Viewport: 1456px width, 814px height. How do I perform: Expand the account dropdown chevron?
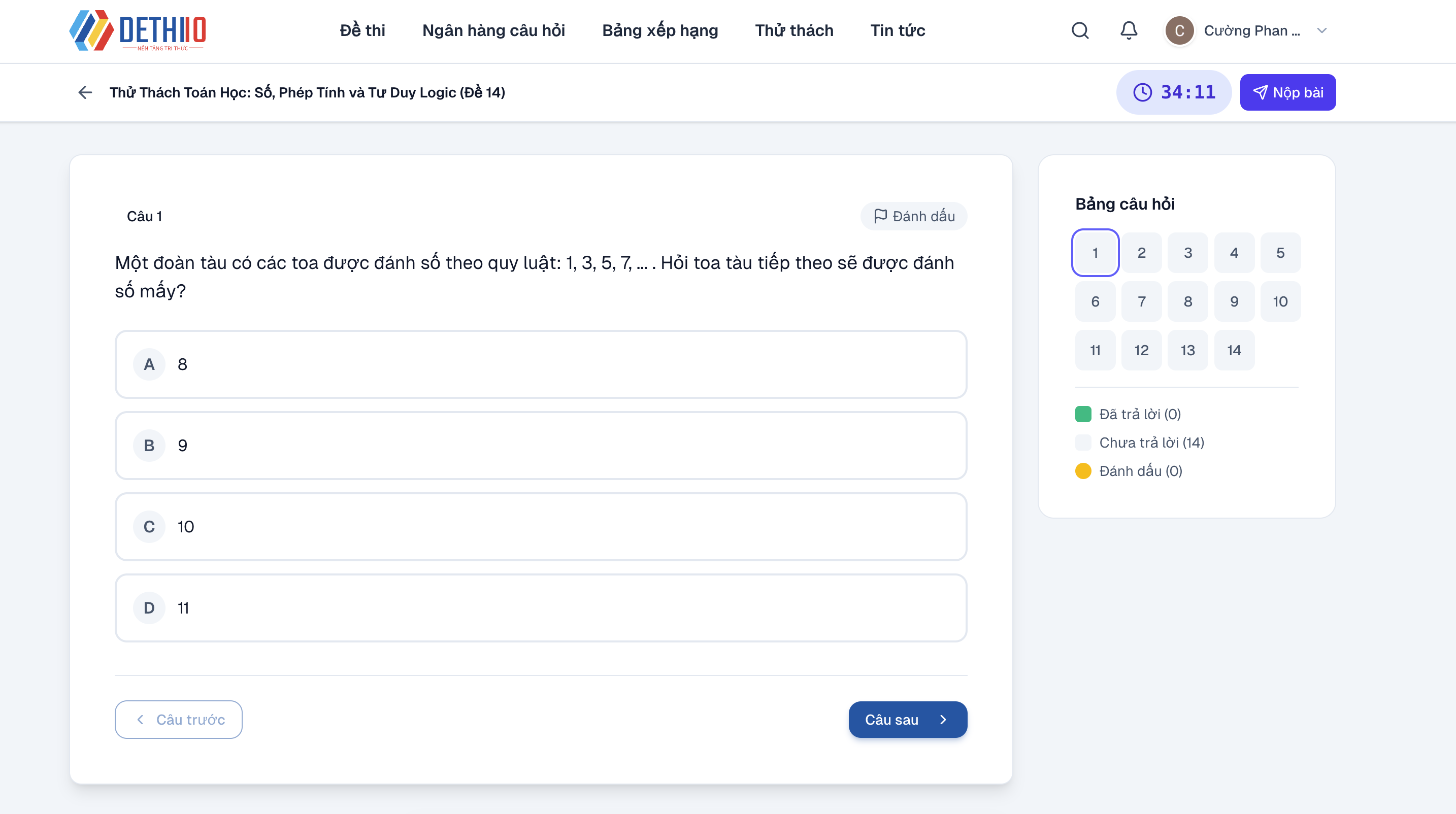[1321, 30]
